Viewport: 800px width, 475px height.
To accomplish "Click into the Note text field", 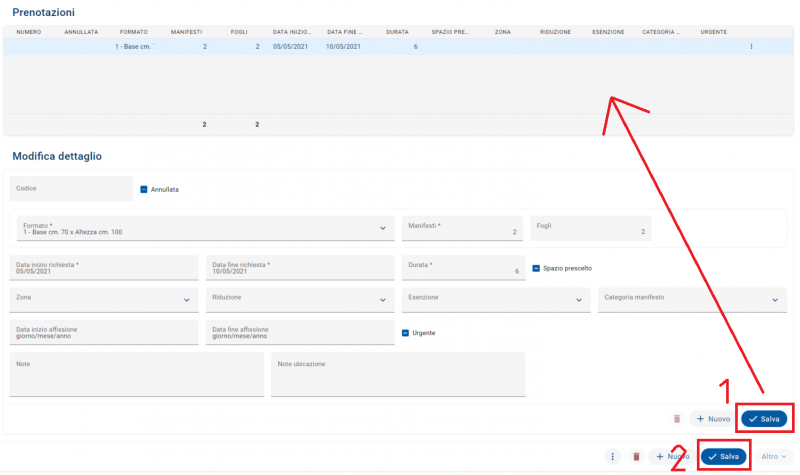I will point(136,376).
